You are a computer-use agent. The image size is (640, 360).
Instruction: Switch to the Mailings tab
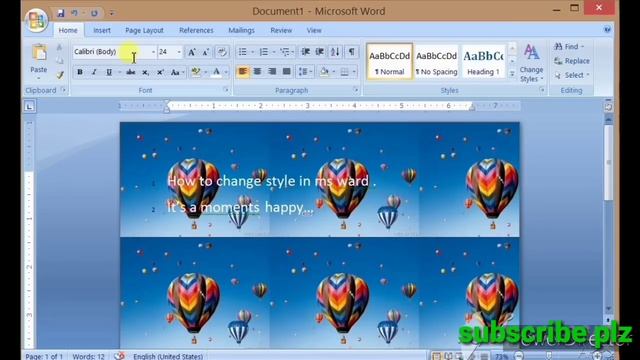click(241, 30)
